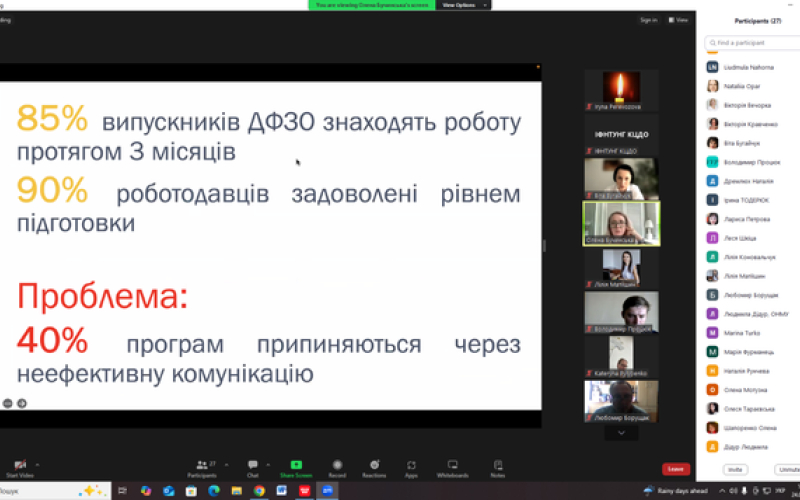Expand the Chat options arrow
Image resolution: width=800 pixels, height=500 pixels.
point(268,465)
